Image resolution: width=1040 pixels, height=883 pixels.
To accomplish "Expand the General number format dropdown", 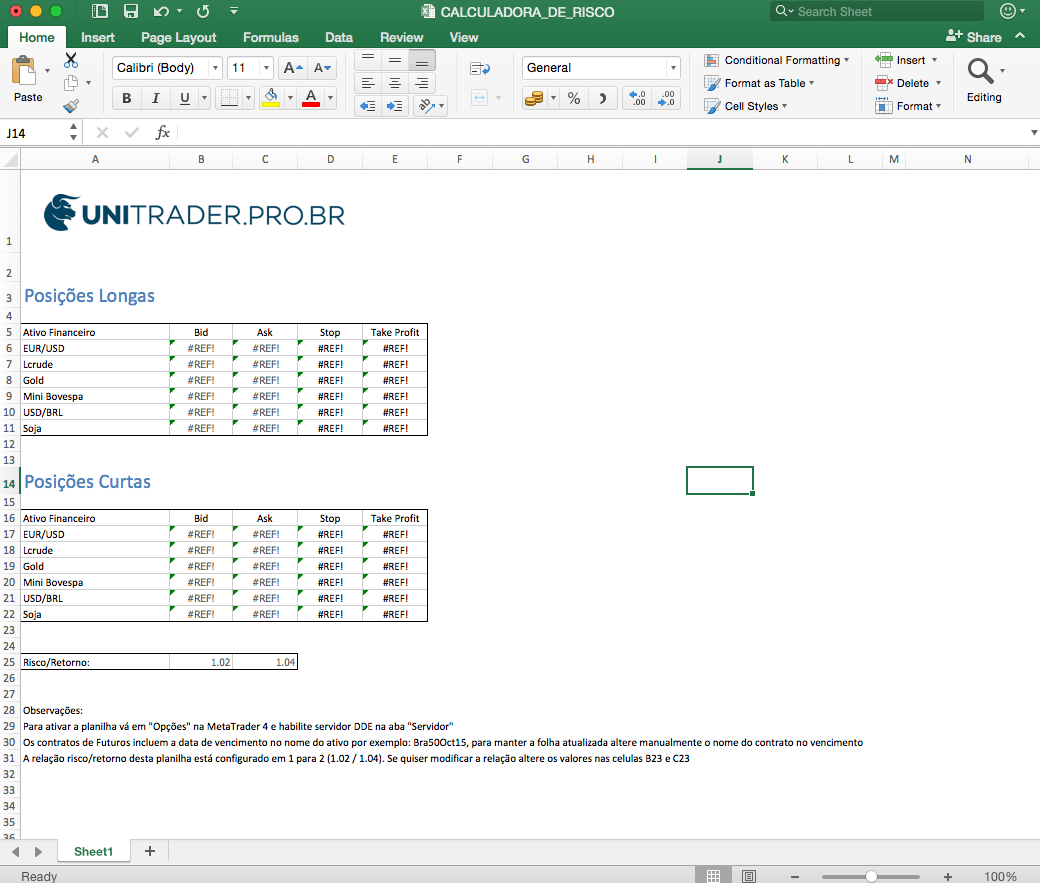I will click(x=673, y=68).
